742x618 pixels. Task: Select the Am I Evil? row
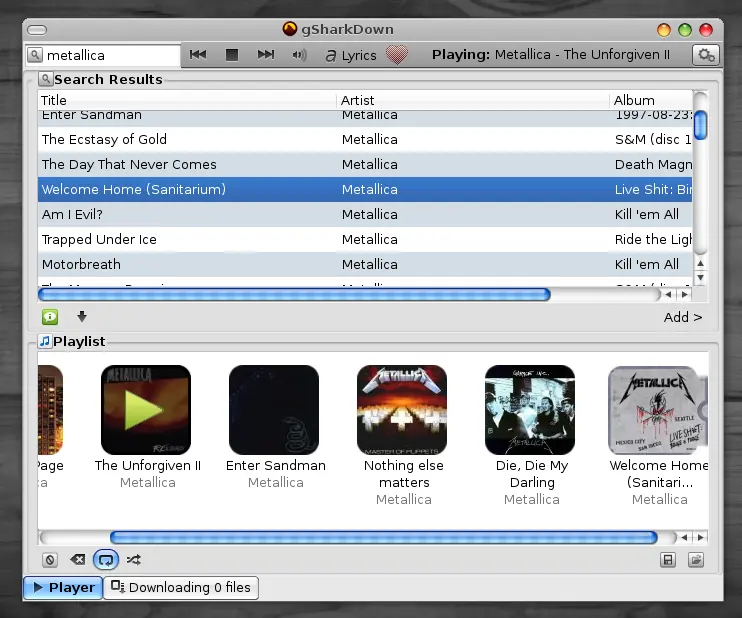[365, 215]
